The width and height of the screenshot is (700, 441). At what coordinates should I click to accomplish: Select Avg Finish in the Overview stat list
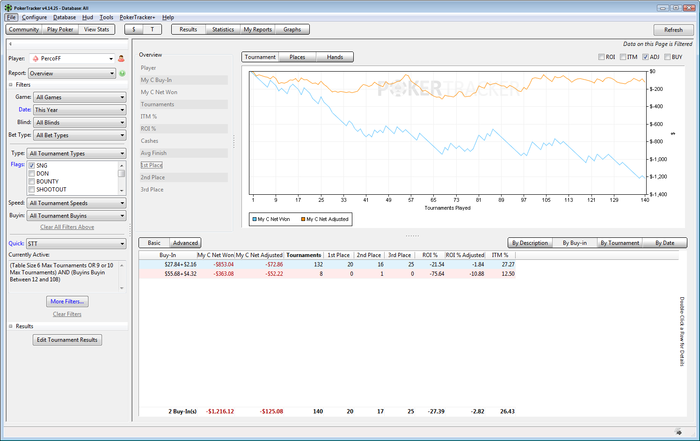pos(184,153)
